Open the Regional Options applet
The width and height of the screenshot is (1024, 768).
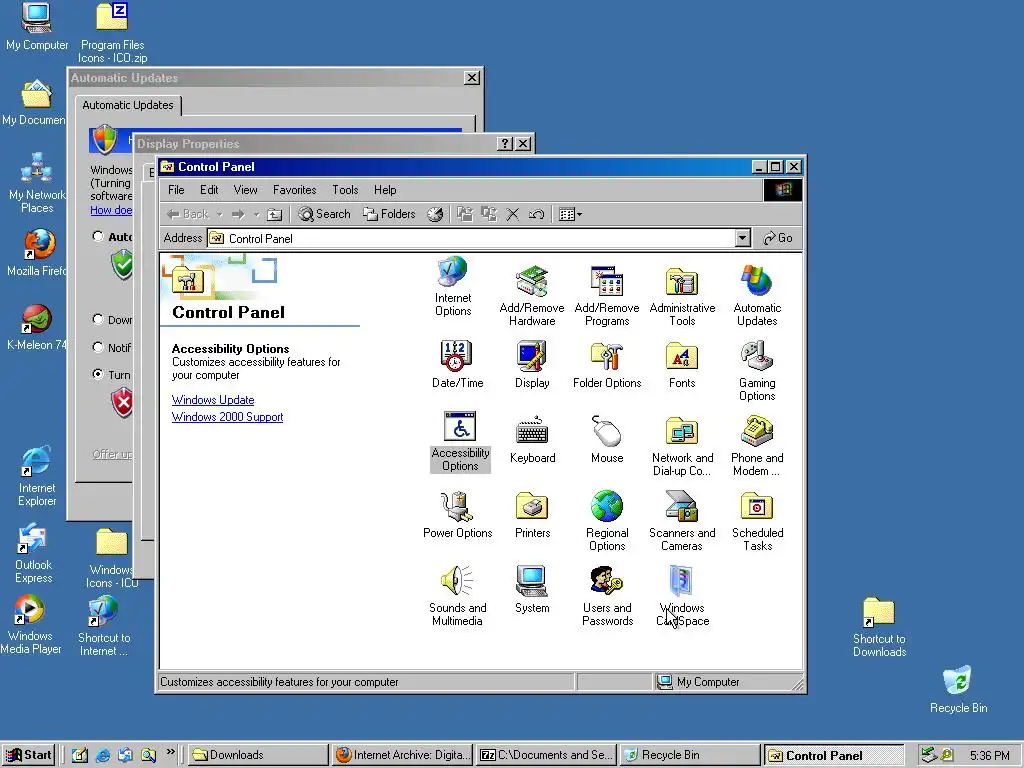pos(607,521)
